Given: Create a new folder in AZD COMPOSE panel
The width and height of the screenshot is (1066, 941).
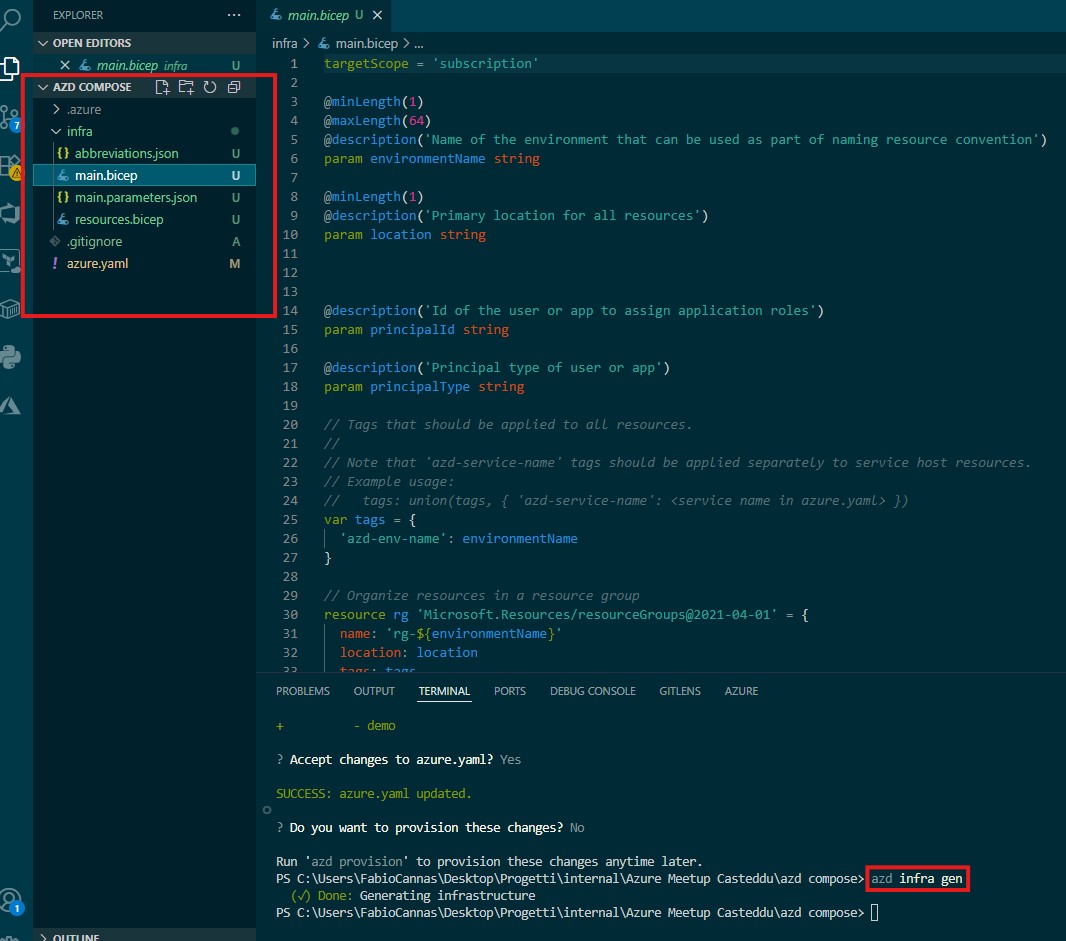Looking at the screenshot, I should [186, 87].
